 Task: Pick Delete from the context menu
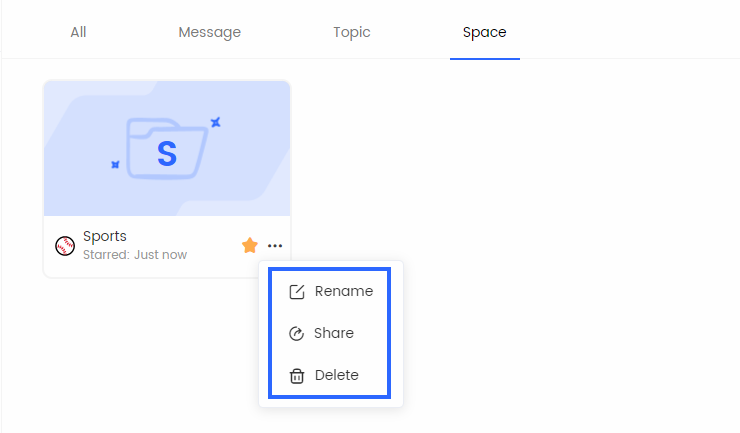(336, 376)
